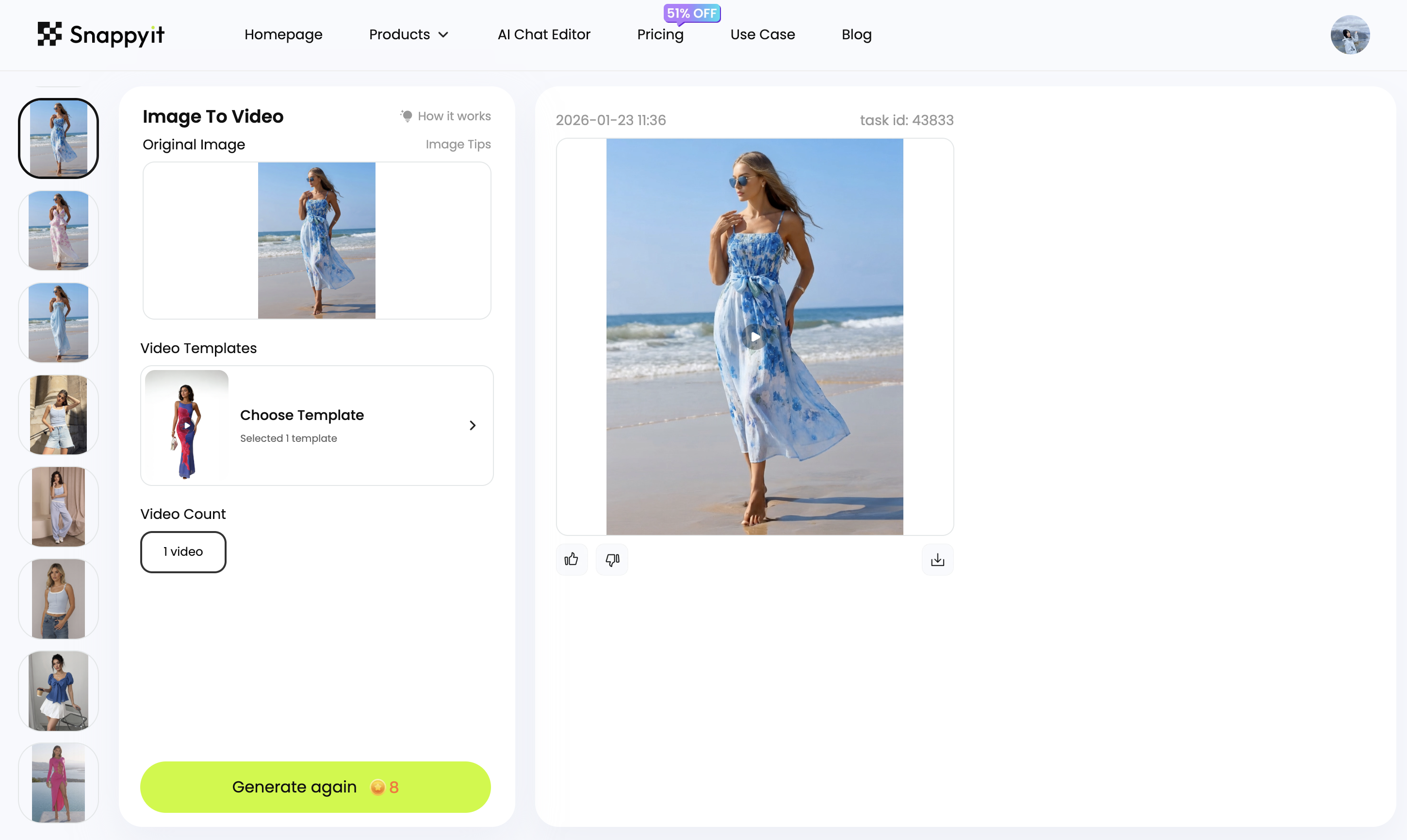Go to the Pricing page
The height and width of the screenshot is (840, 1407).
click(x=660, y=34)
